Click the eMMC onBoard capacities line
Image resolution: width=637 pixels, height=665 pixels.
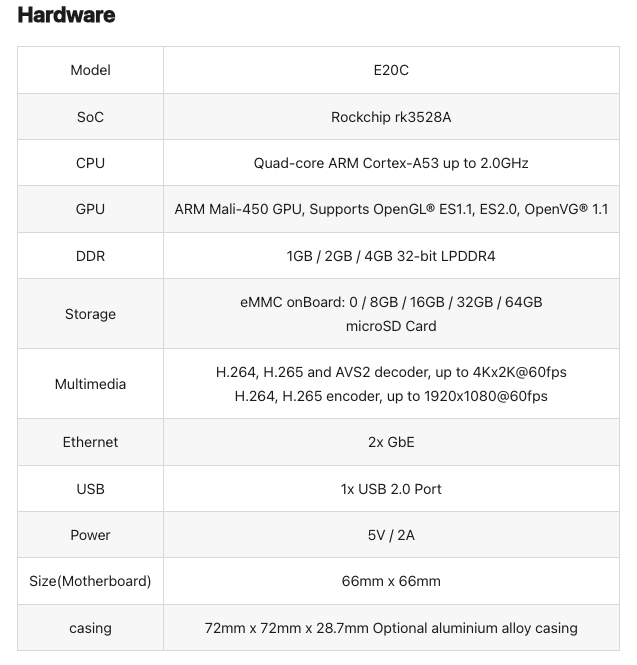click(x=391, y=302)
